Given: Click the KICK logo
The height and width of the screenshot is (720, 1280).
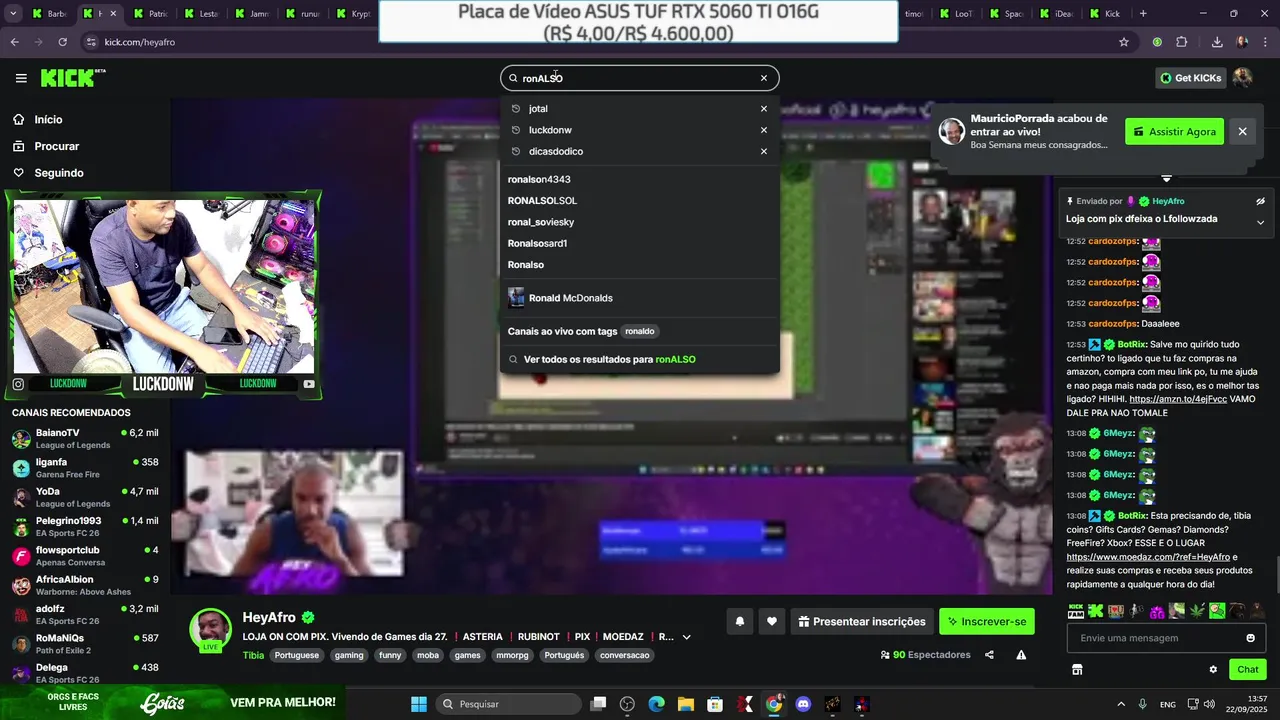Looking at the screenshot, I should (73, 78).
